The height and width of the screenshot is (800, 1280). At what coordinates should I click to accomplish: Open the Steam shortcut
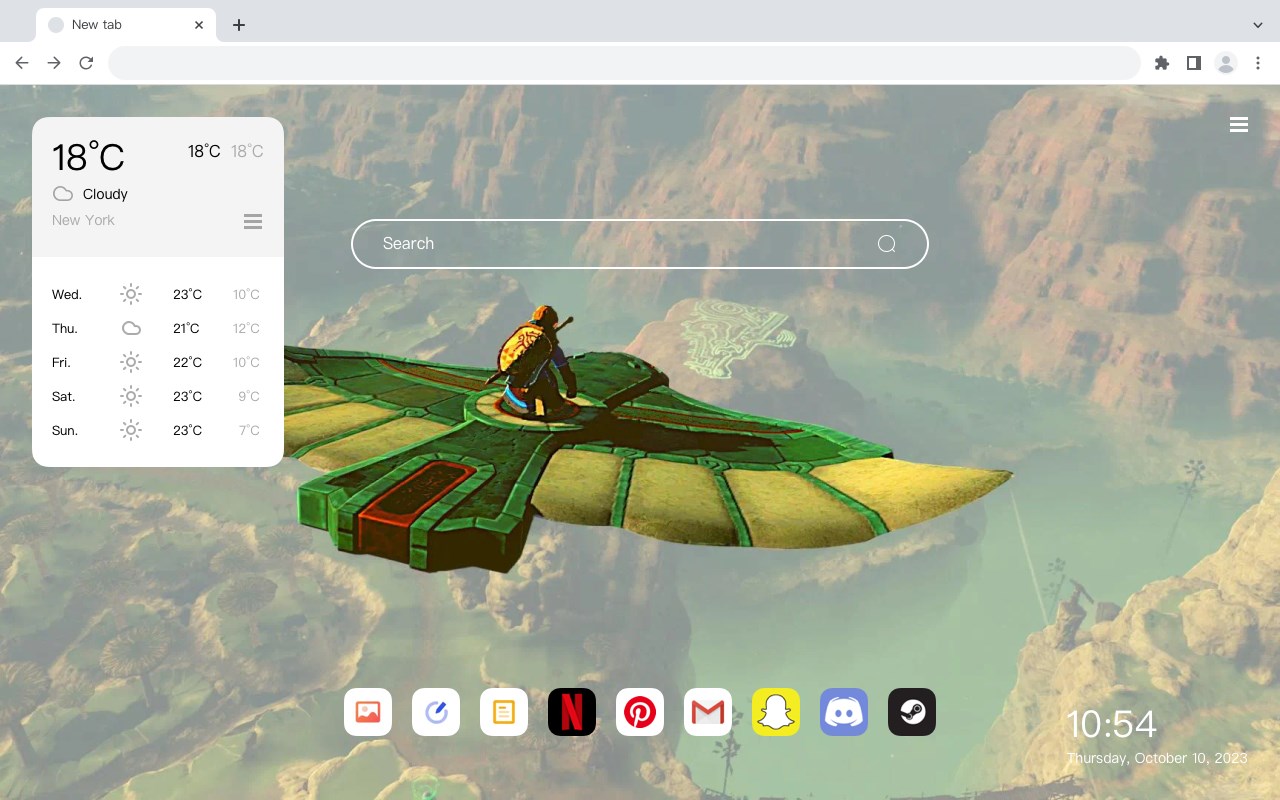tap(912, 712)
